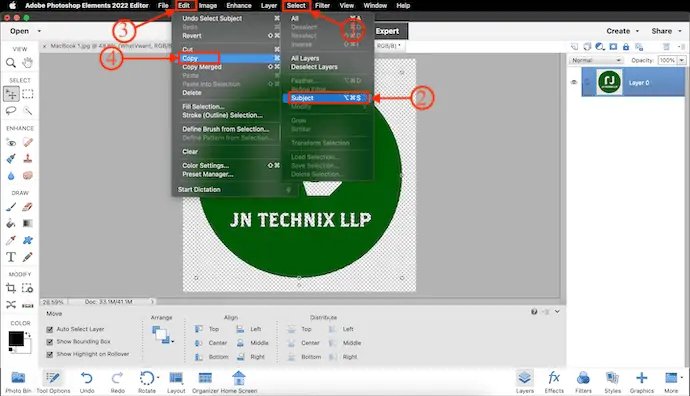
Task: Select the Quick Selection tool
Action: click(x=28, y=110)
